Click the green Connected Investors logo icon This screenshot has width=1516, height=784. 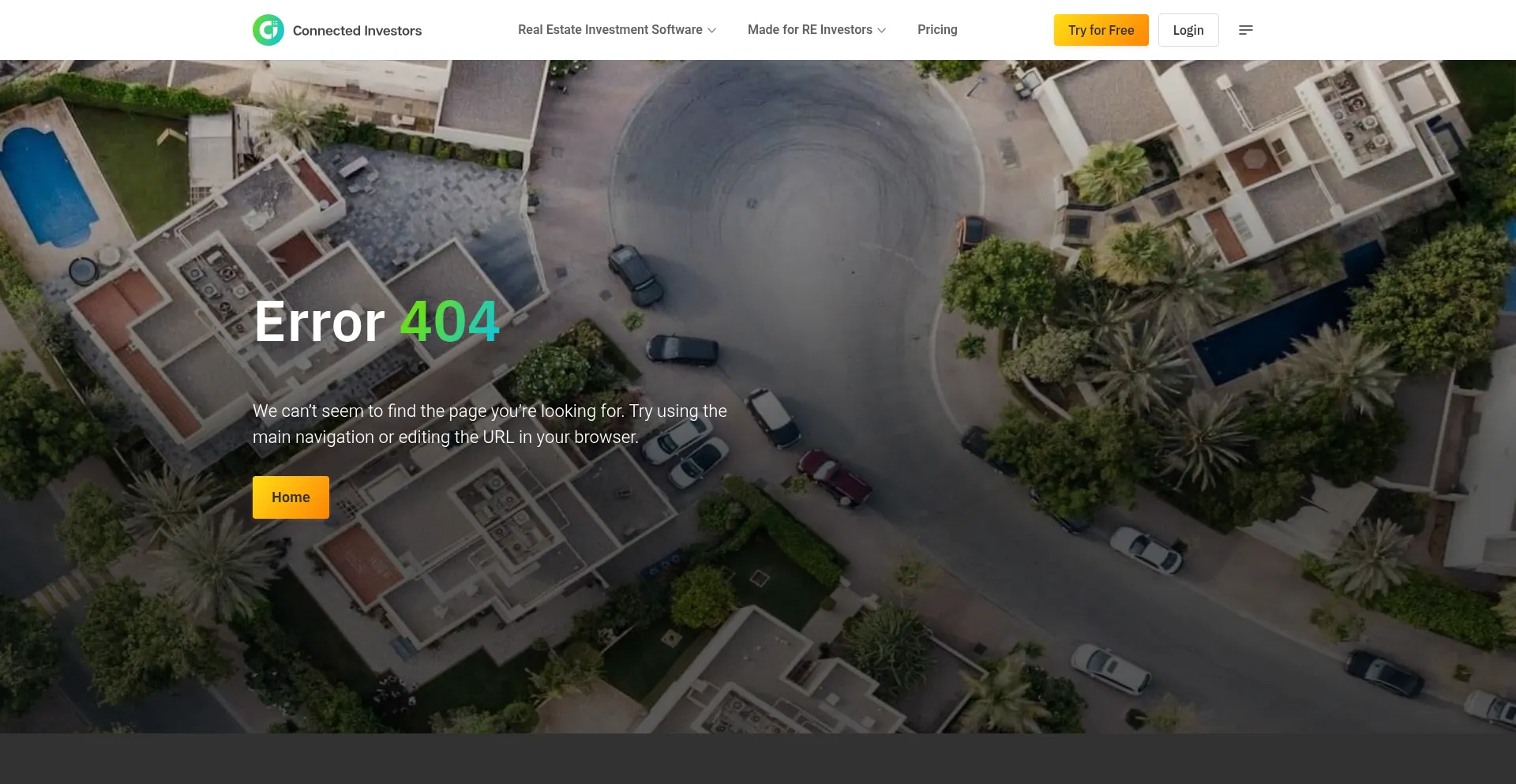pyautogui.click(x=268, y=30)
